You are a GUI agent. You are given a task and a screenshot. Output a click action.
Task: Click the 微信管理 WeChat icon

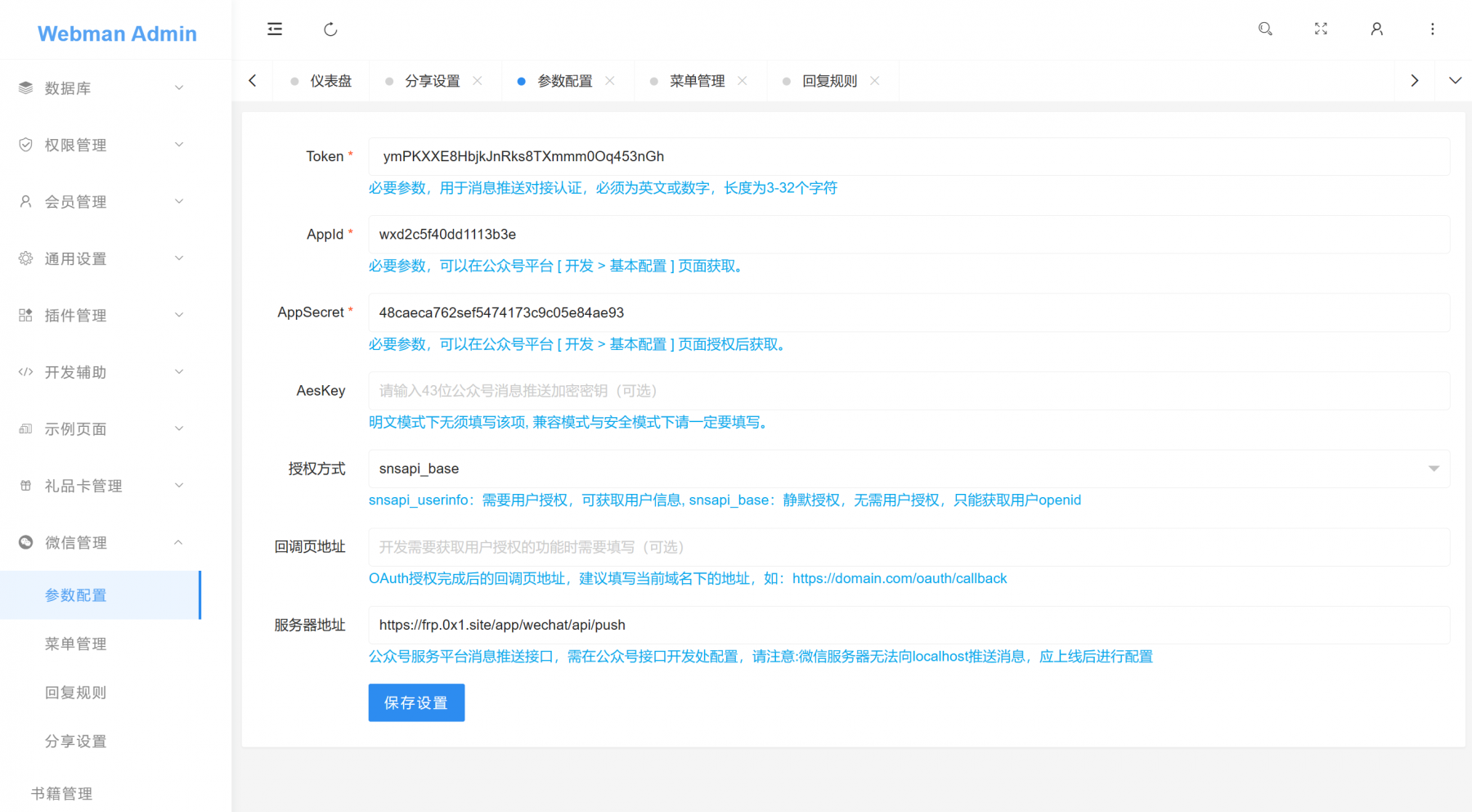coord(26,542)
